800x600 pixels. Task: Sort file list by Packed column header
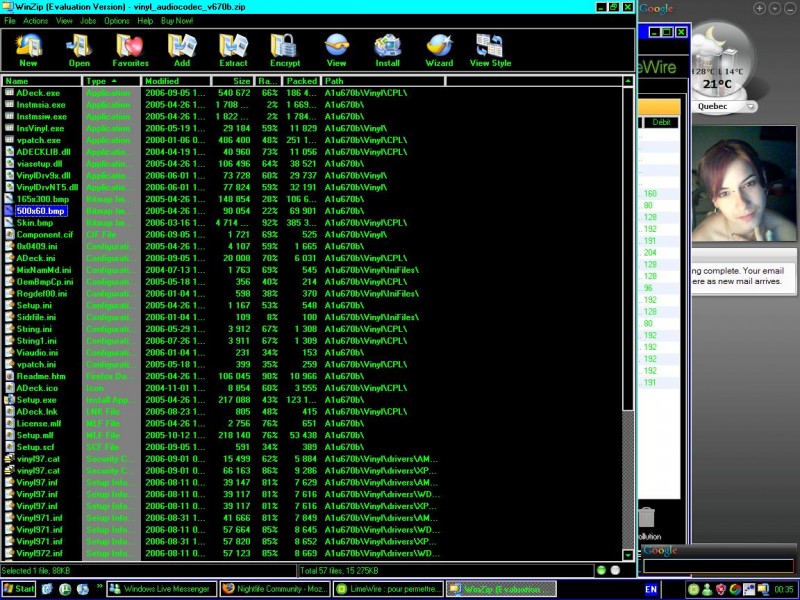click(302, 81)
